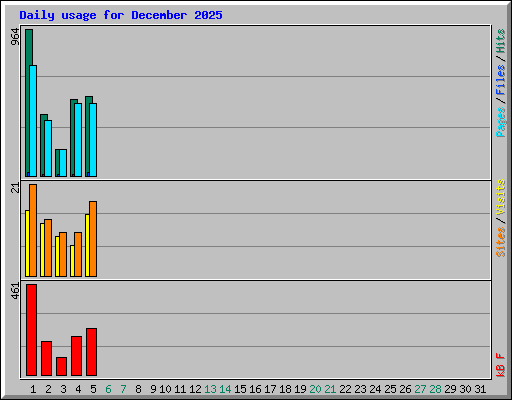Click green weekend day label 27
This screenshot has width=512, height=400.
click(420, 389)
